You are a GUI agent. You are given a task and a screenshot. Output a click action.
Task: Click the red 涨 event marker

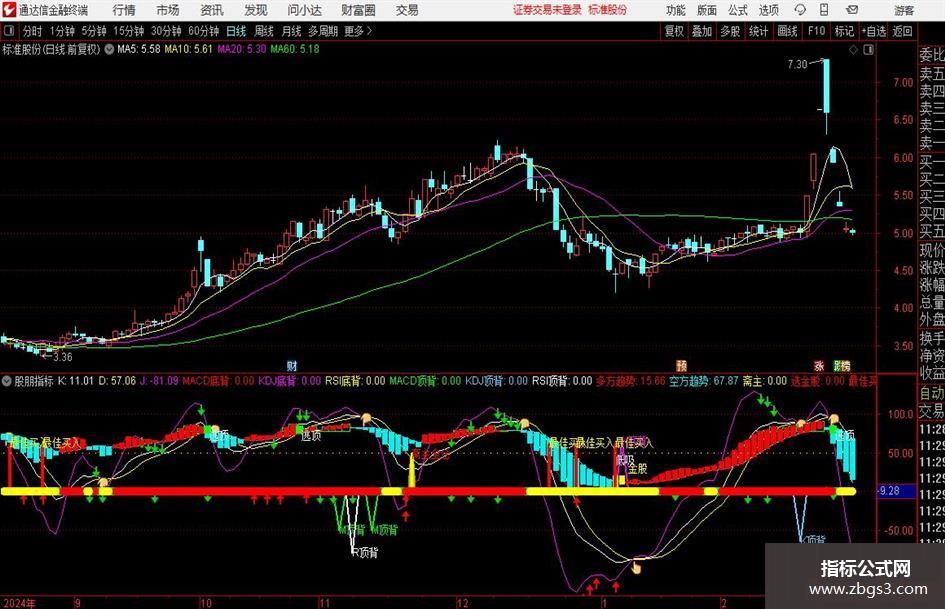coord(819,365)
